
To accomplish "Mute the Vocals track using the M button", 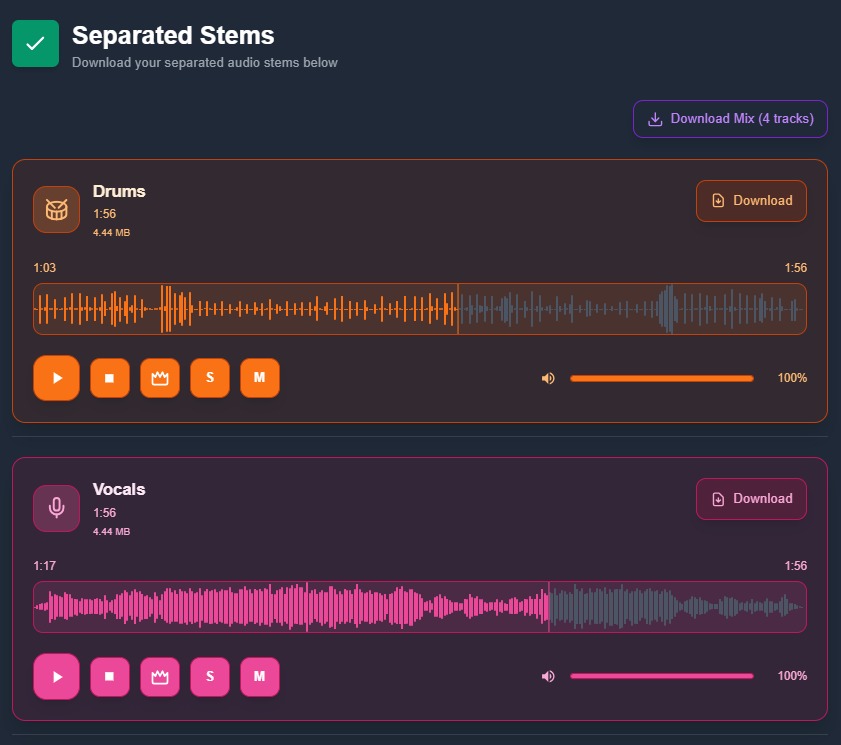I will pyautogui.click(x=260, y=677).
